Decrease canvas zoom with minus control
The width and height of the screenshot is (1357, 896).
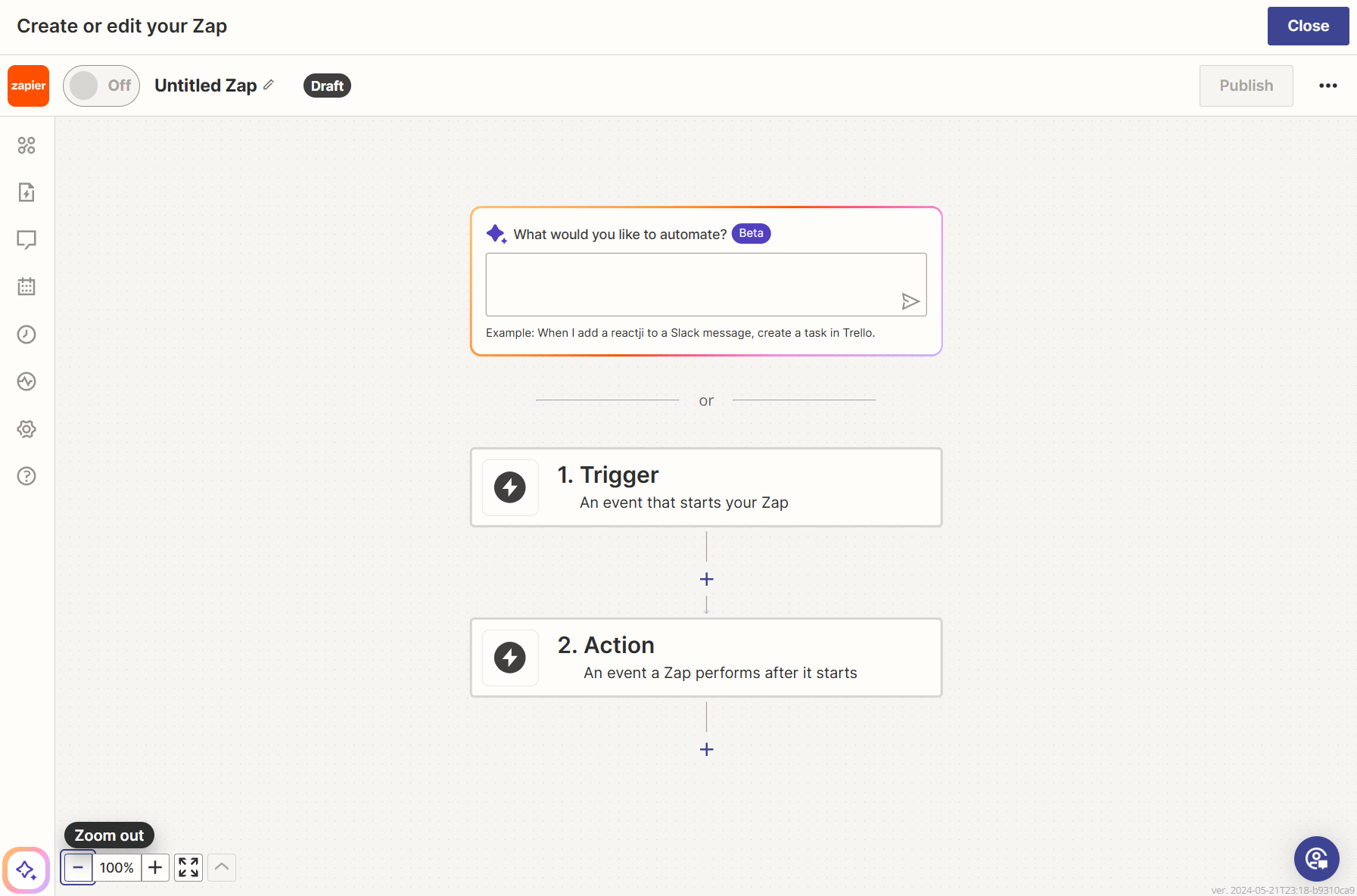pos(78,867)
